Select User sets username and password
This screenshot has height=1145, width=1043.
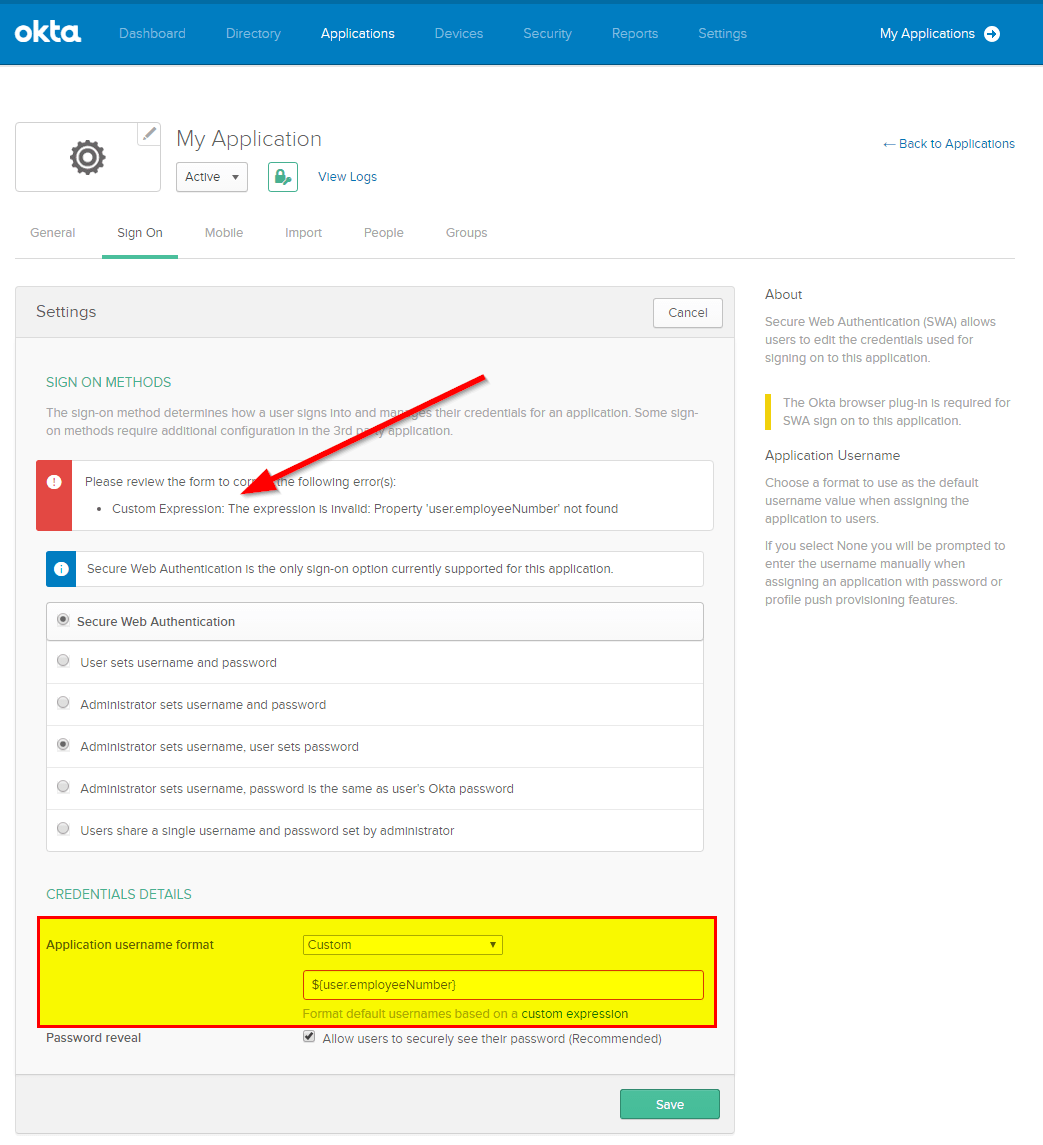64,661
